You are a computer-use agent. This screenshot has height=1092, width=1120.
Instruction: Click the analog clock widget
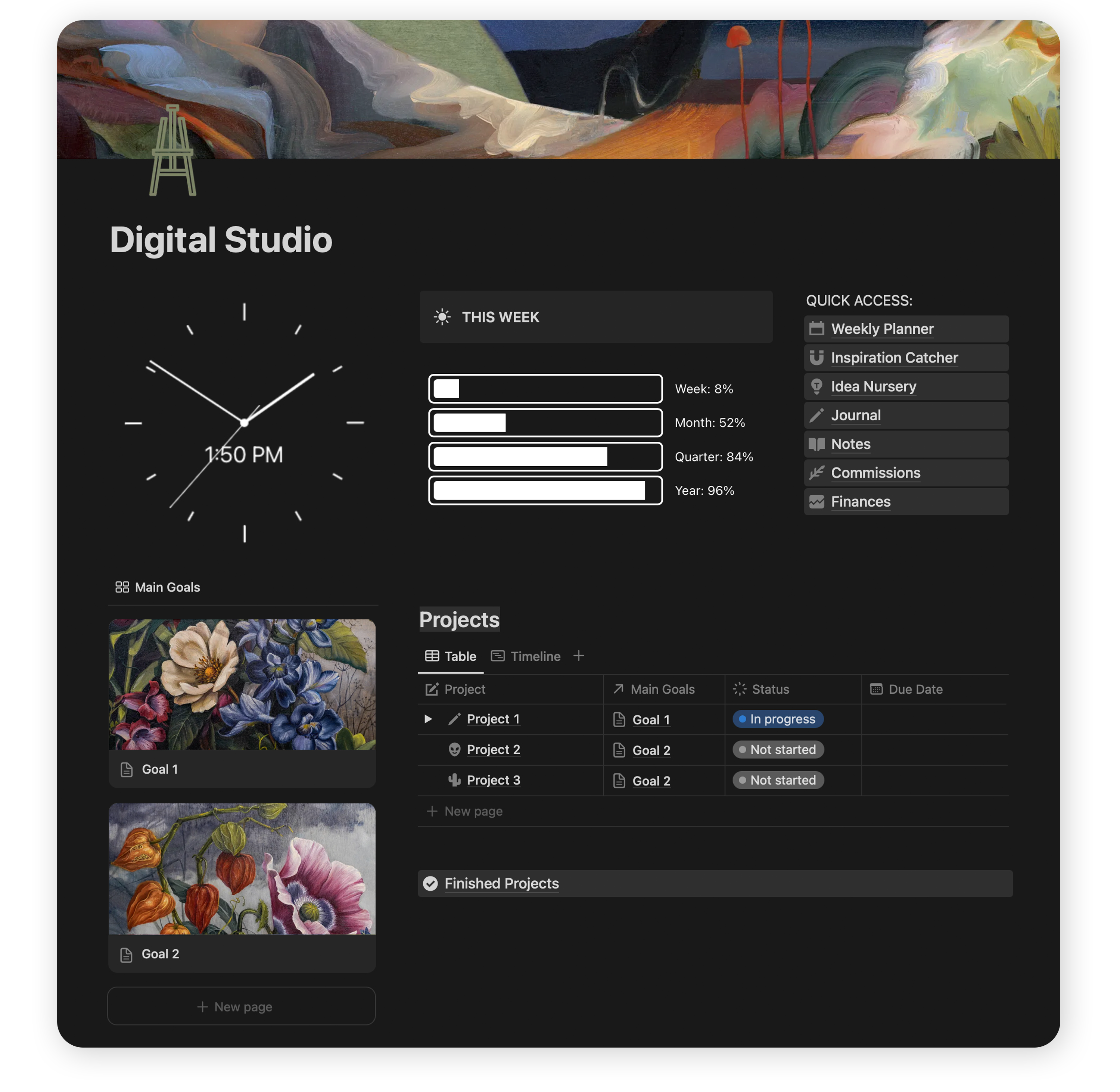(244, 423)
